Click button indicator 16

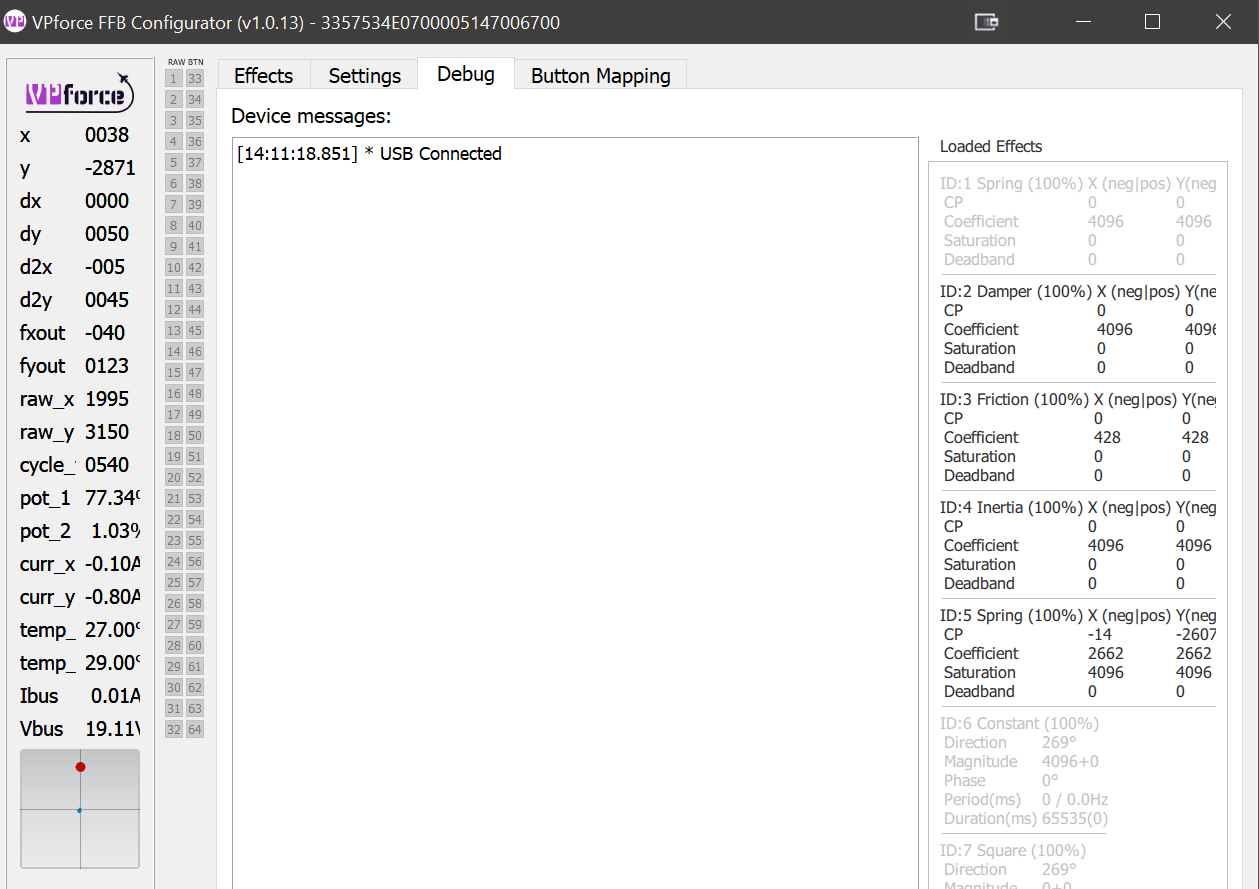pyautogui.click(x=174, y=393)
